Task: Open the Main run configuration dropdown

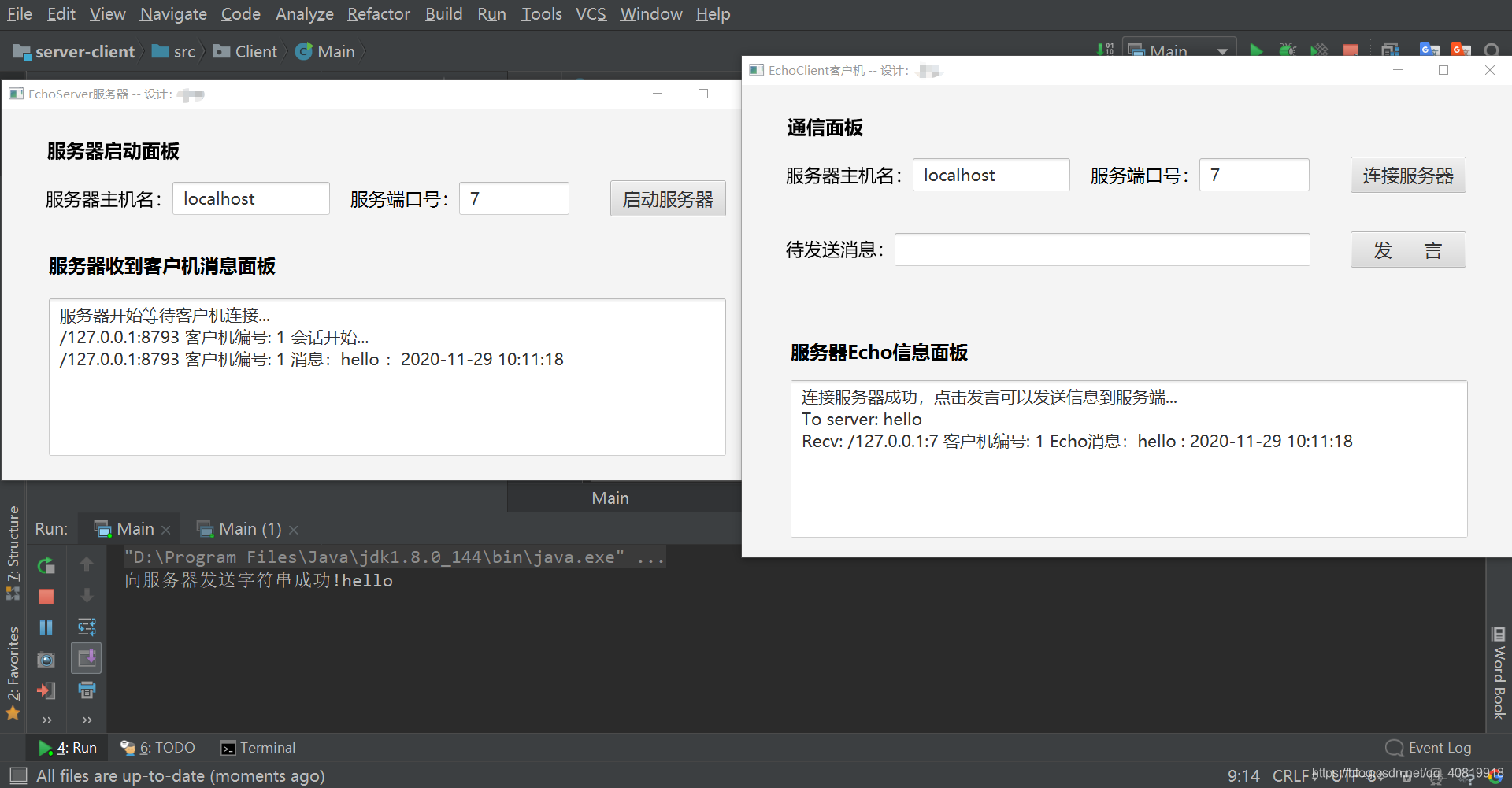Action: coord(1179,50)
